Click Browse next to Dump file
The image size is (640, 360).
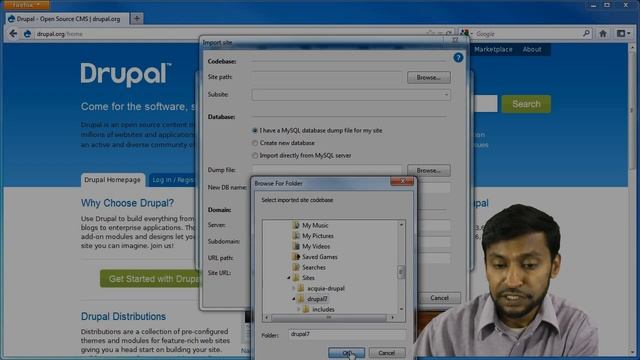[429, 171]
